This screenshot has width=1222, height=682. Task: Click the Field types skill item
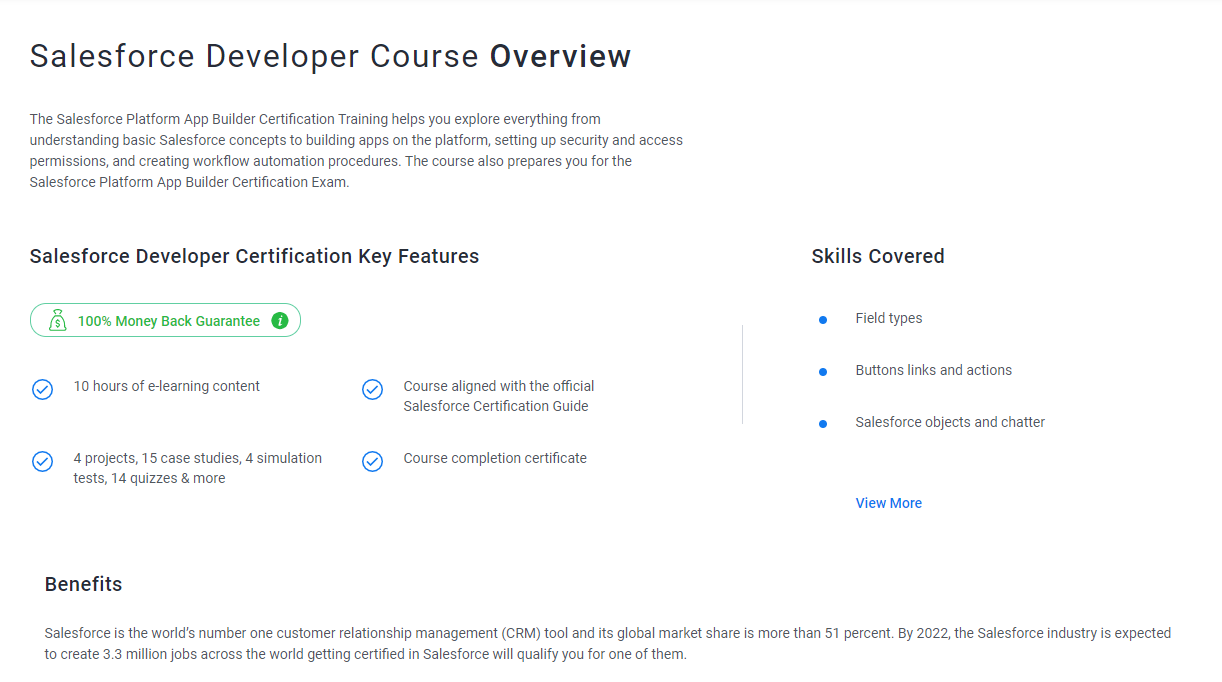(x=889, y=318)
